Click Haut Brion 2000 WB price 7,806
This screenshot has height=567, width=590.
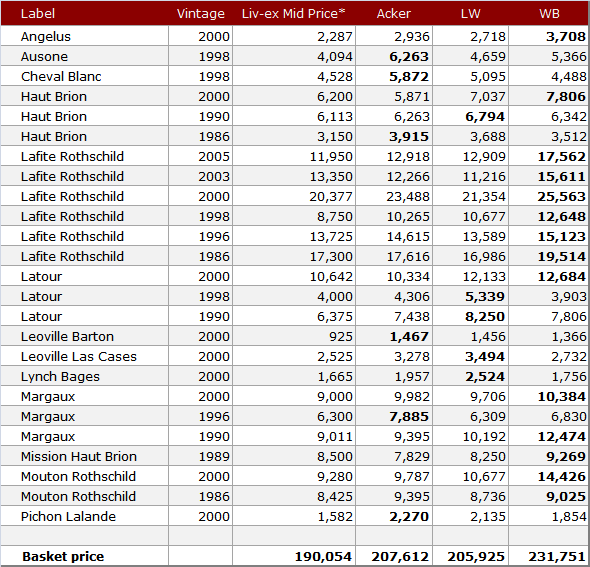(566, 96)
